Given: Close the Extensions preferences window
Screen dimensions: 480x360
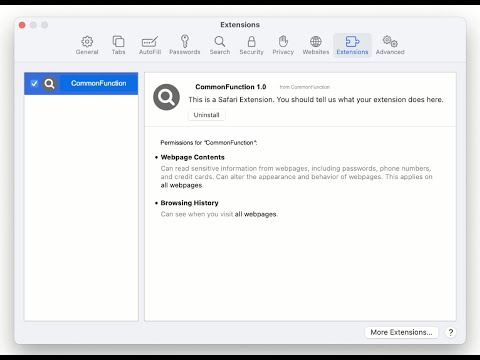Looking at the screenshot, I should [x=22, y=25].
